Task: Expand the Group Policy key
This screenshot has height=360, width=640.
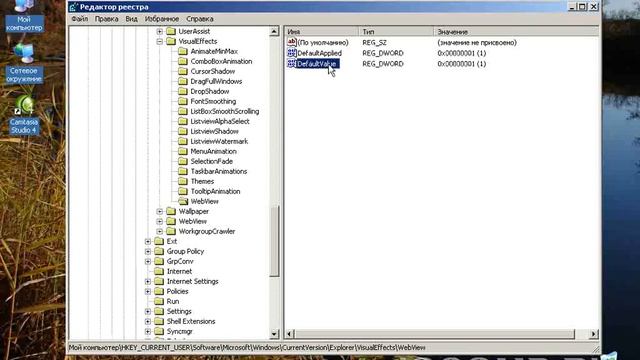Action: pos(148,251)
